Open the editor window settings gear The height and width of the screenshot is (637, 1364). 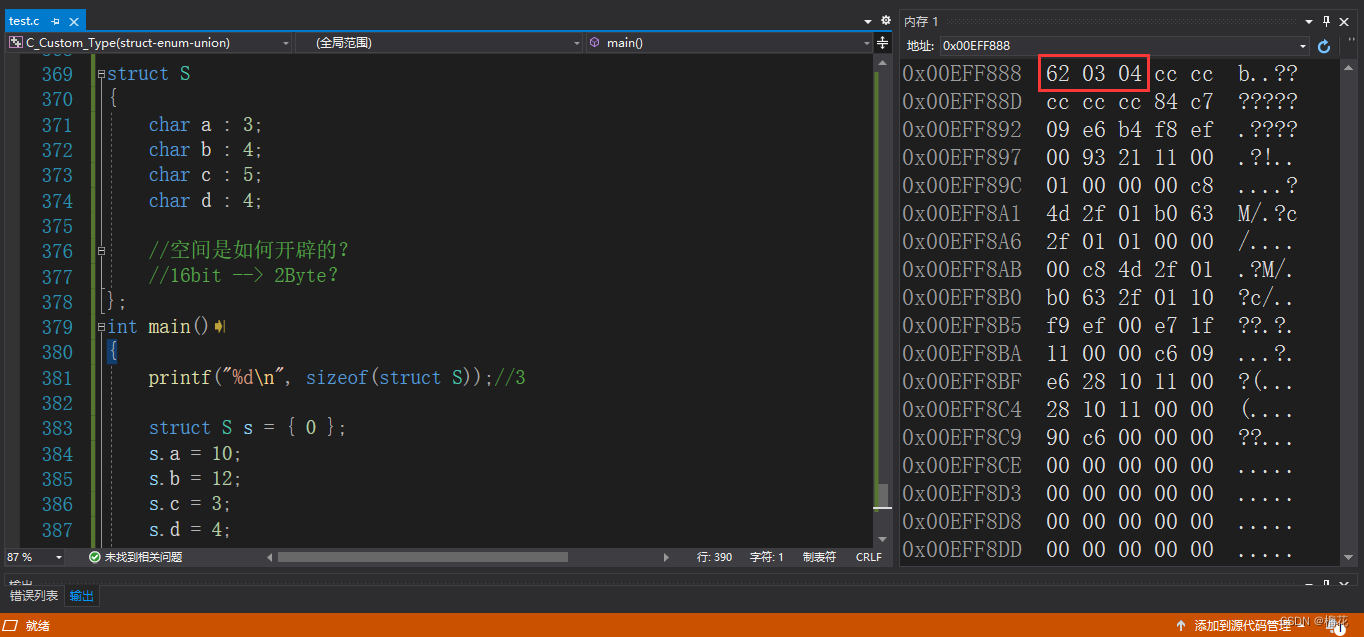pos(885,20)
